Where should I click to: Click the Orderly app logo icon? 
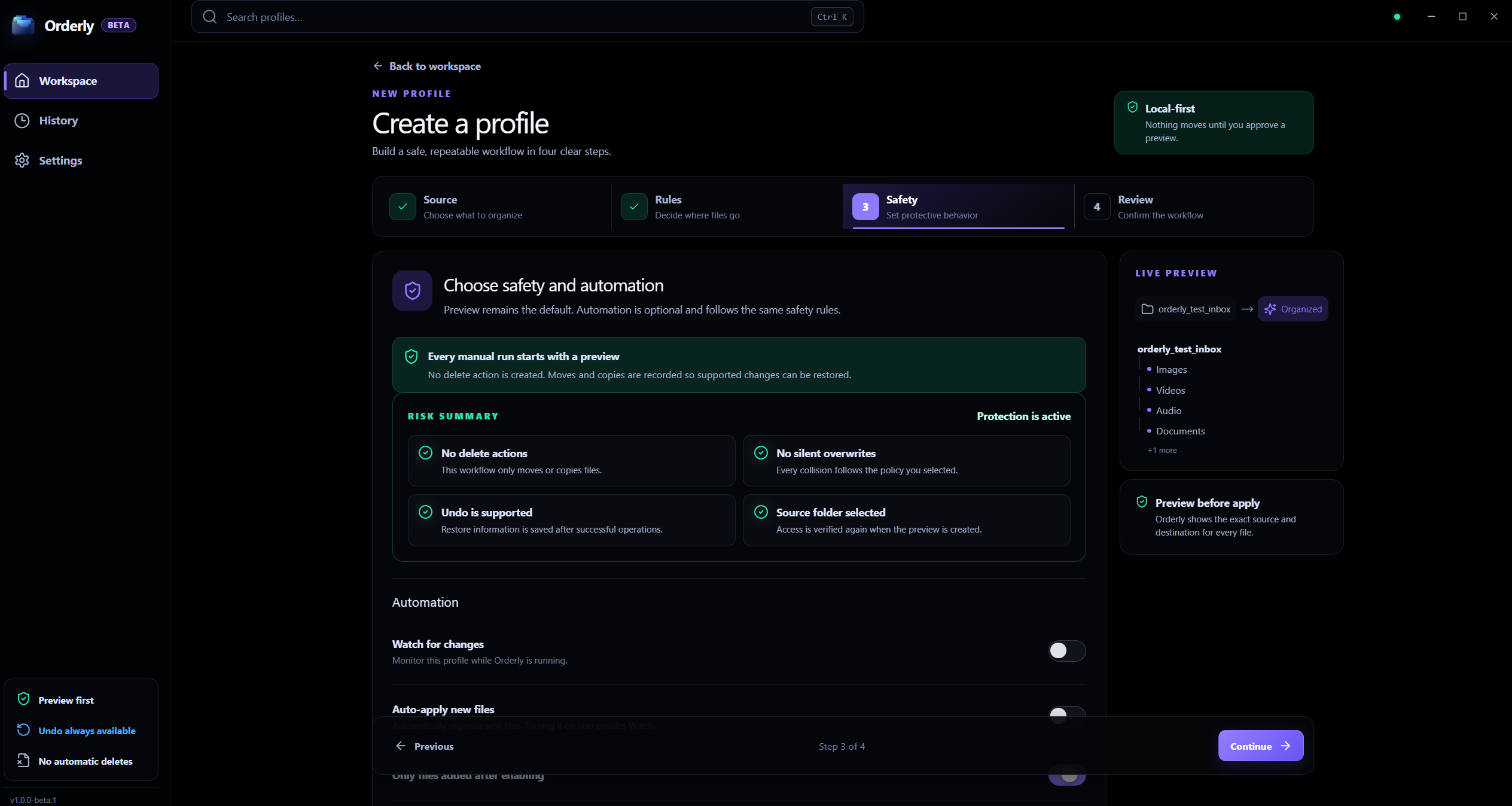pyautogui.click(x=23, y=25)
